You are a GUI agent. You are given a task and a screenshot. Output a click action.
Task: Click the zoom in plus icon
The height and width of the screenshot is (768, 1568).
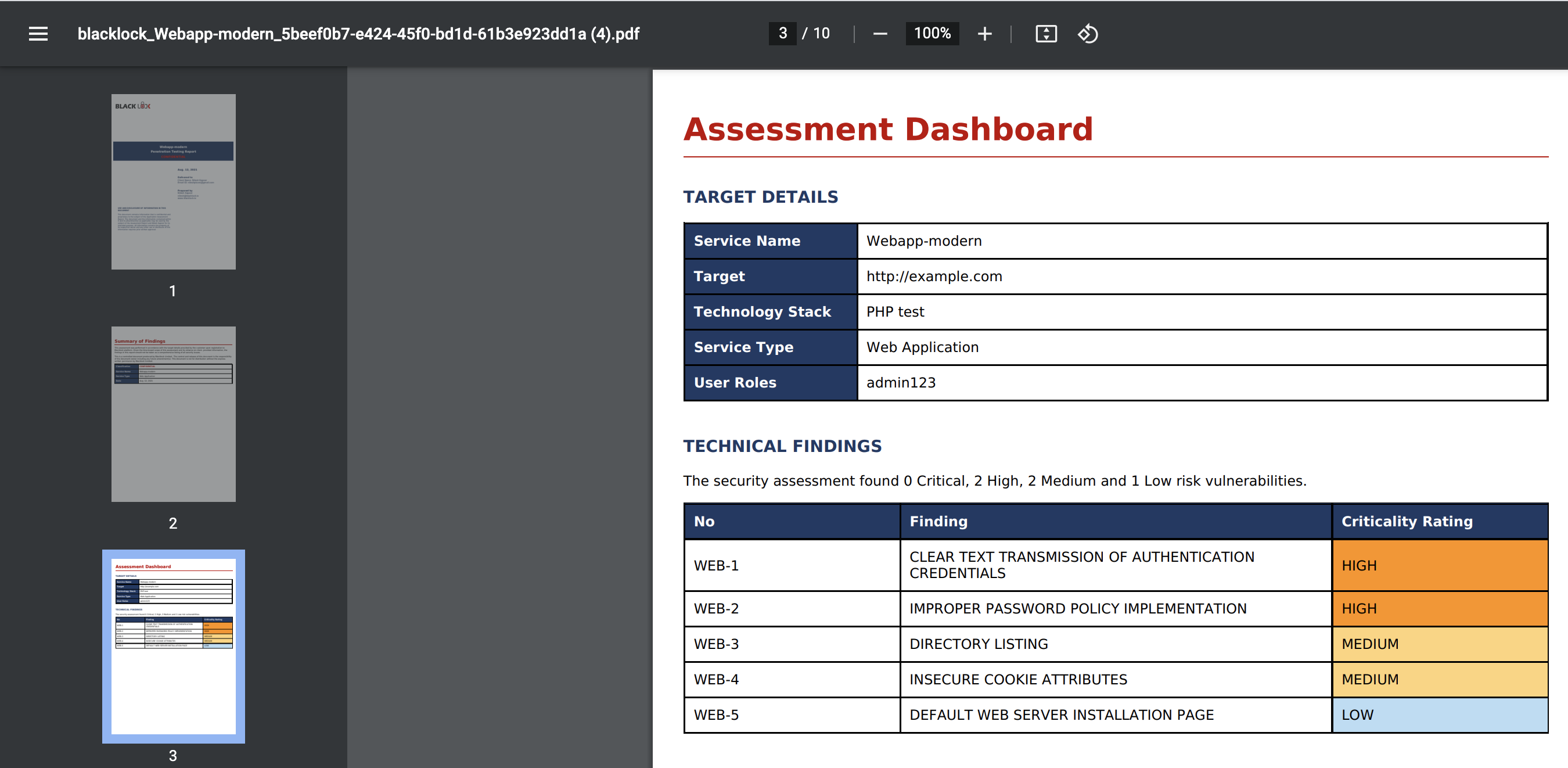(984, 34)
